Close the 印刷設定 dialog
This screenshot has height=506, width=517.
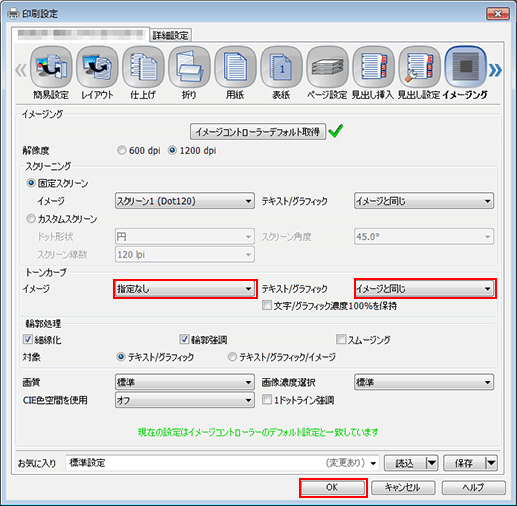498,14
